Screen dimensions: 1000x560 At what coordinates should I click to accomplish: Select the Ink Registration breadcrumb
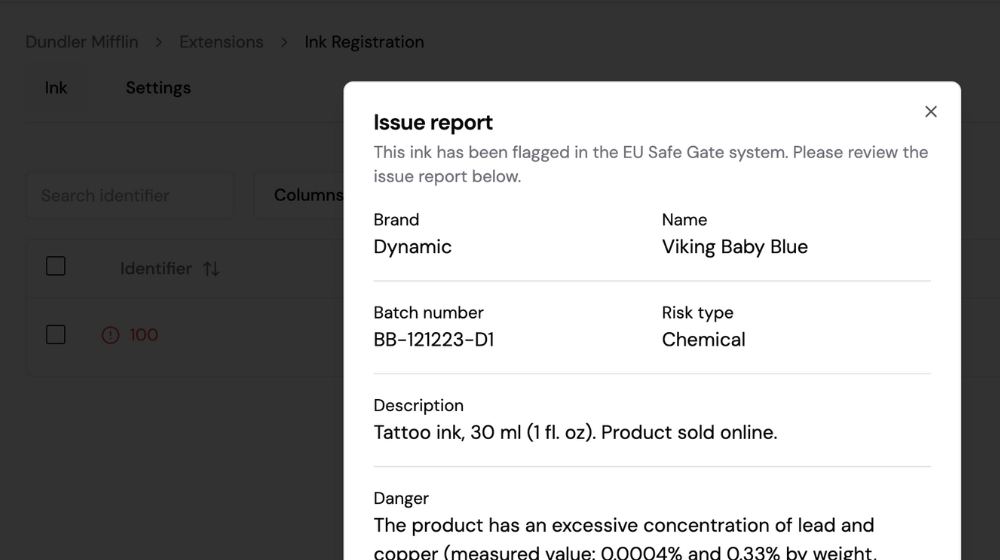[364, 42]
